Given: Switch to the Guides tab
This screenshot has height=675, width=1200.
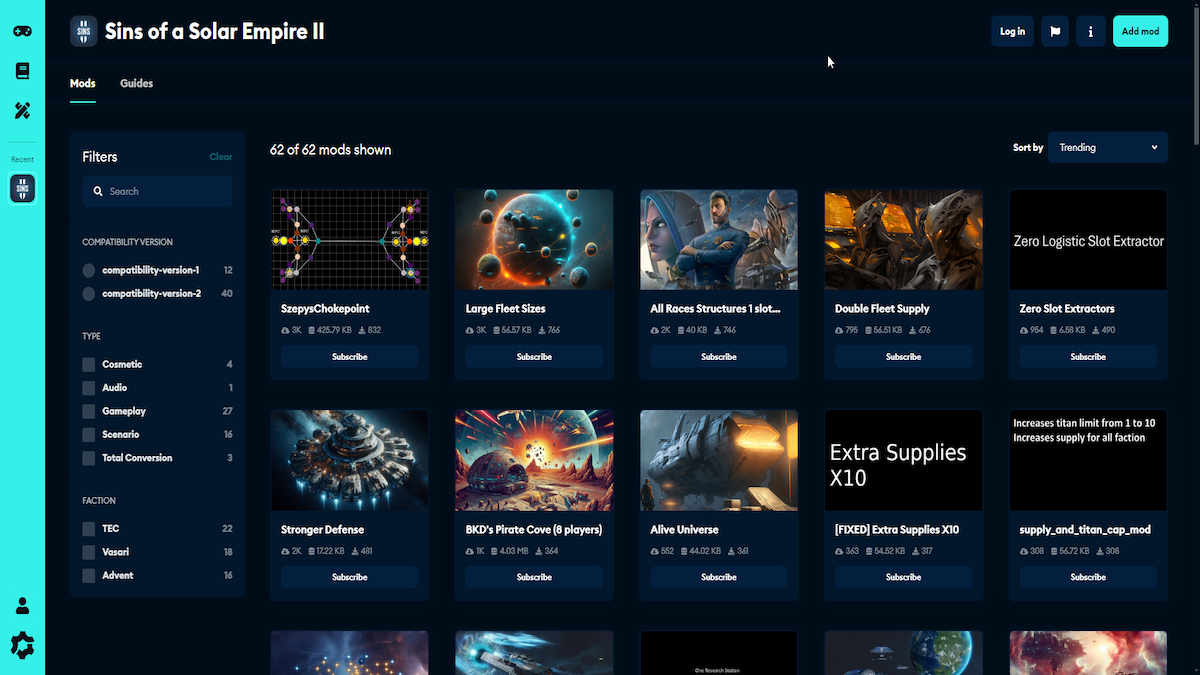Looking at the screenshot, I should click(x=136, y=83).
